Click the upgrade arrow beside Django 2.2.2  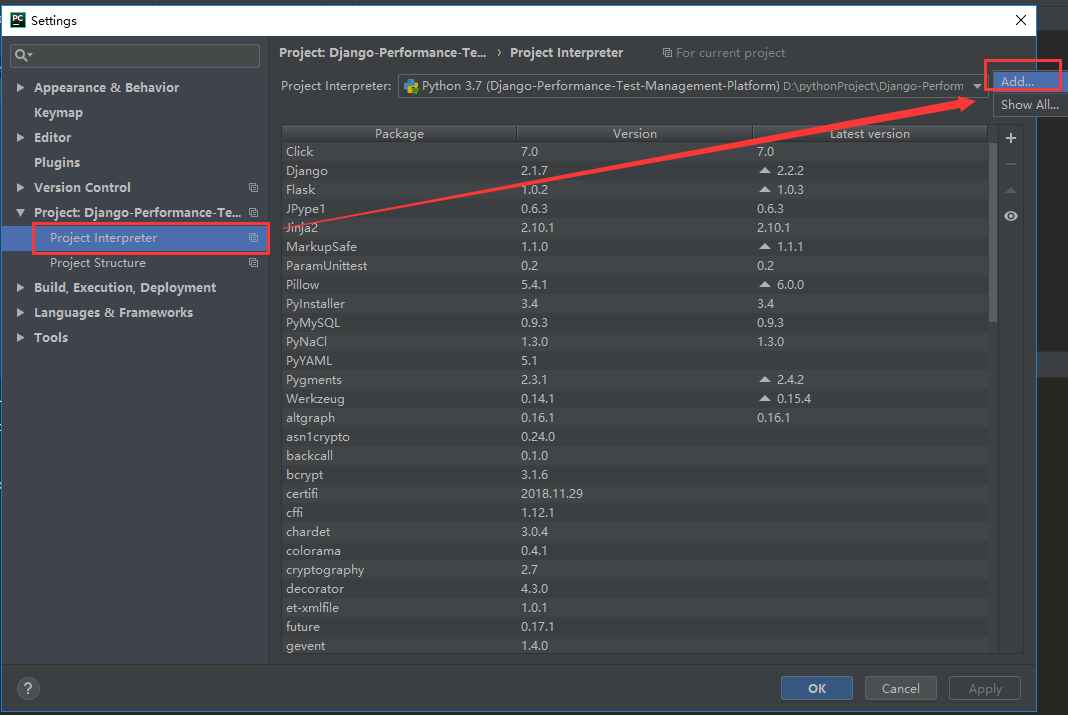765,171
